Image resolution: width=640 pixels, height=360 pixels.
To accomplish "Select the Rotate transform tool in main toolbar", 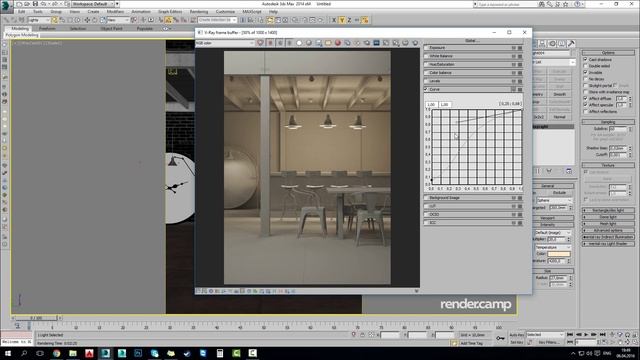I will 95,20.
